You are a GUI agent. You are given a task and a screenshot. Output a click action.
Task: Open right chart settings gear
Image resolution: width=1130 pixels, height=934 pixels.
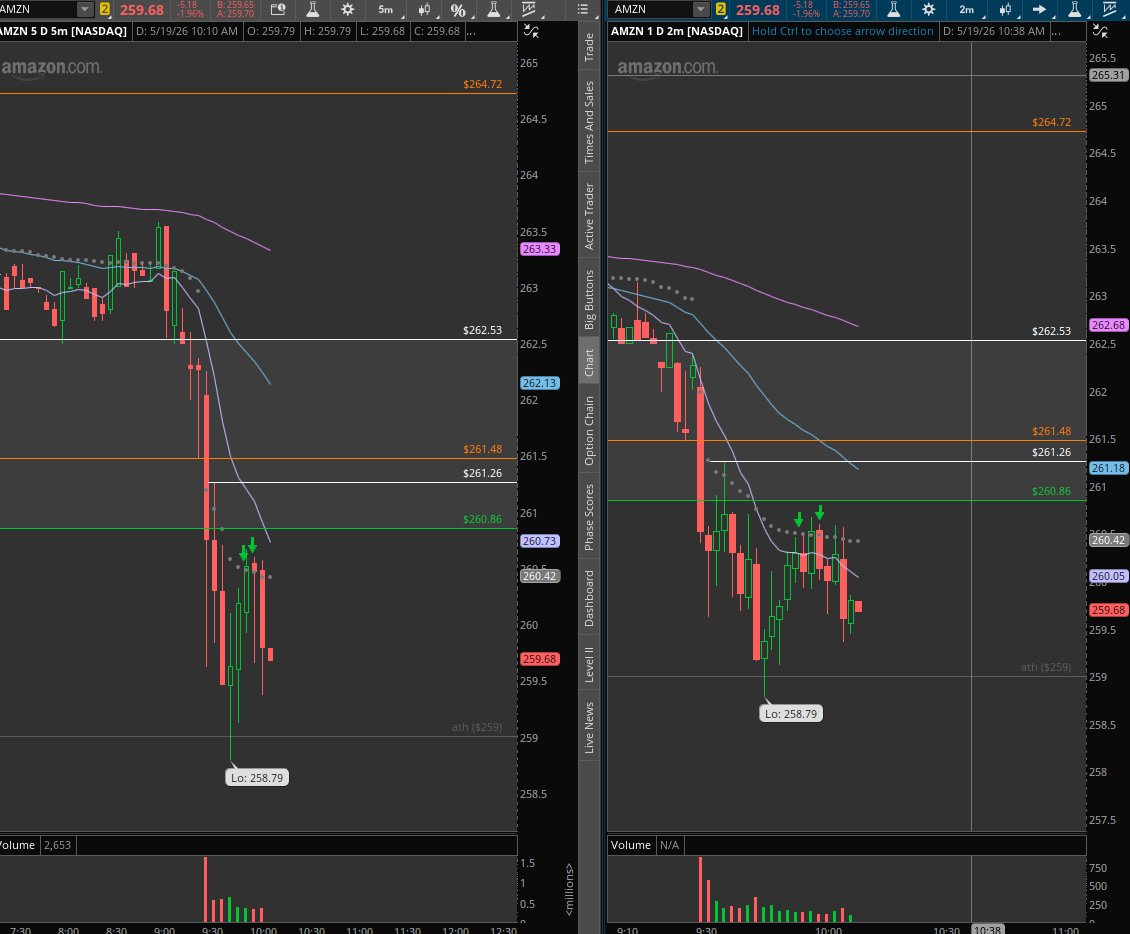coord(928,9)
